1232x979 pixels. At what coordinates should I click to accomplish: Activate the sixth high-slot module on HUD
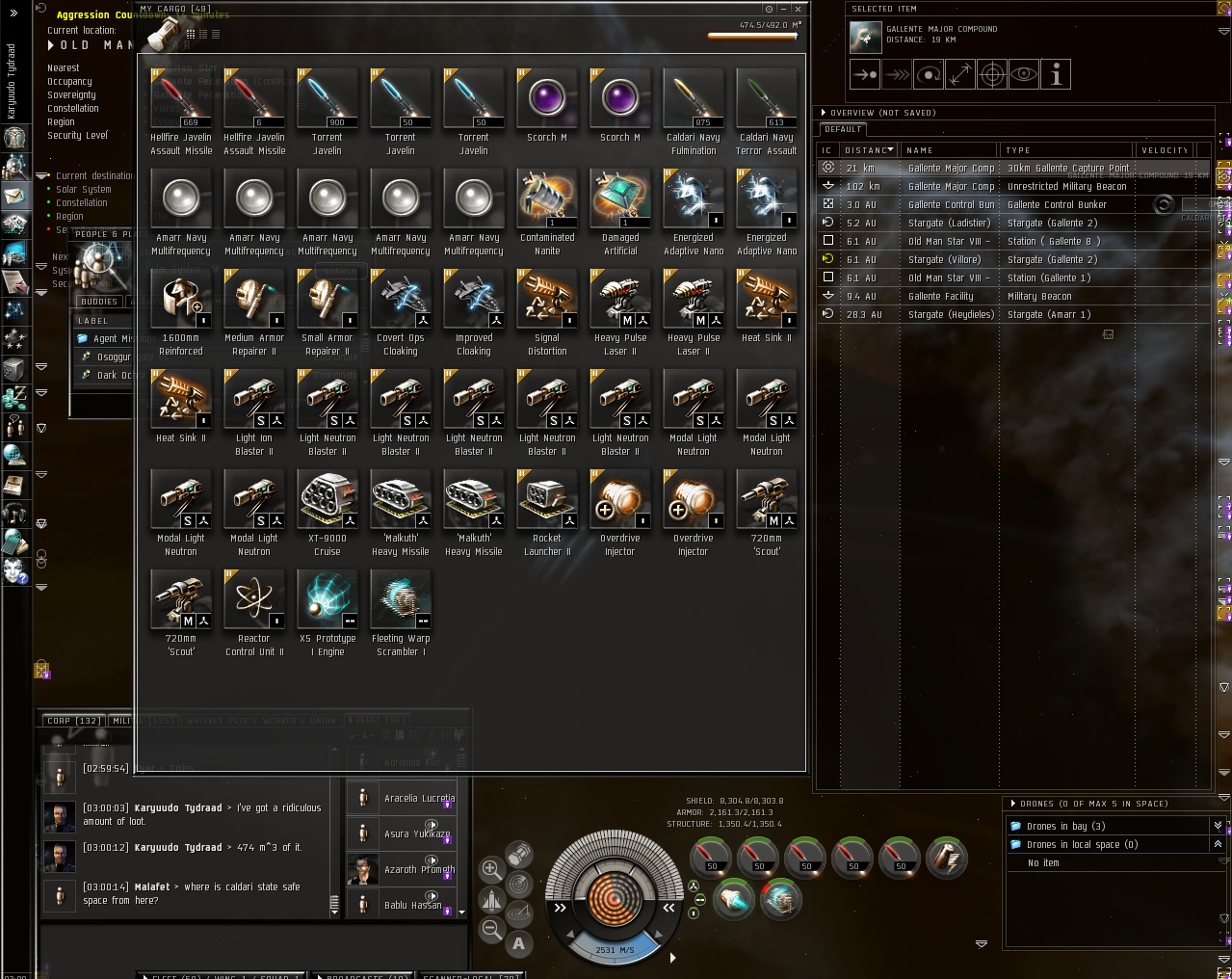pos(947,858)
